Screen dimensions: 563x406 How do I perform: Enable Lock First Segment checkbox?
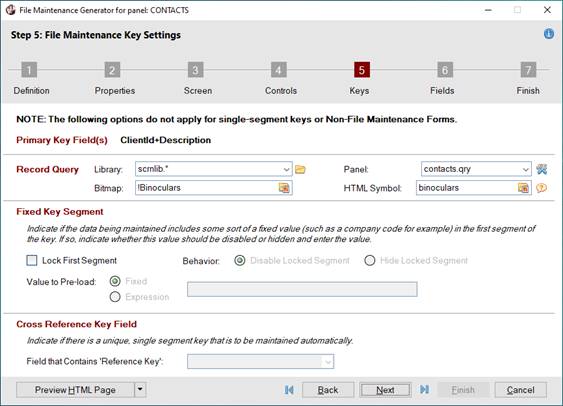pyautogui.click(x=32, y=260)
